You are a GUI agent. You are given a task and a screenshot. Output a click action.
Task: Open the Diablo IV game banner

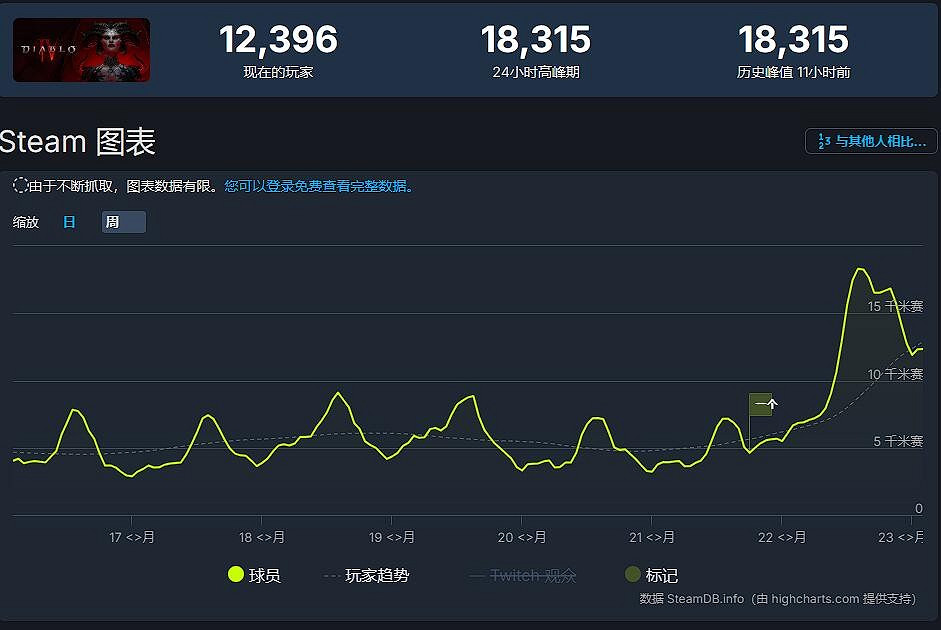point(81,49)
